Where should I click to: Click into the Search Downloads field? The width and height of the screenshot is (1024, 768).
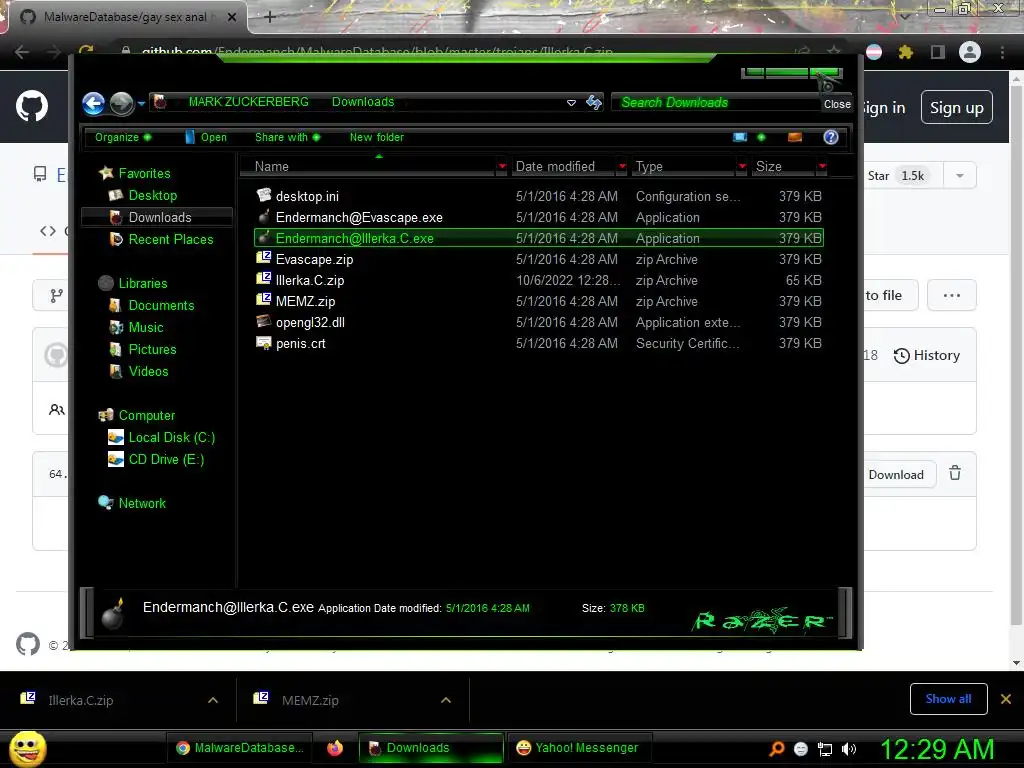[x=715, y=103]
